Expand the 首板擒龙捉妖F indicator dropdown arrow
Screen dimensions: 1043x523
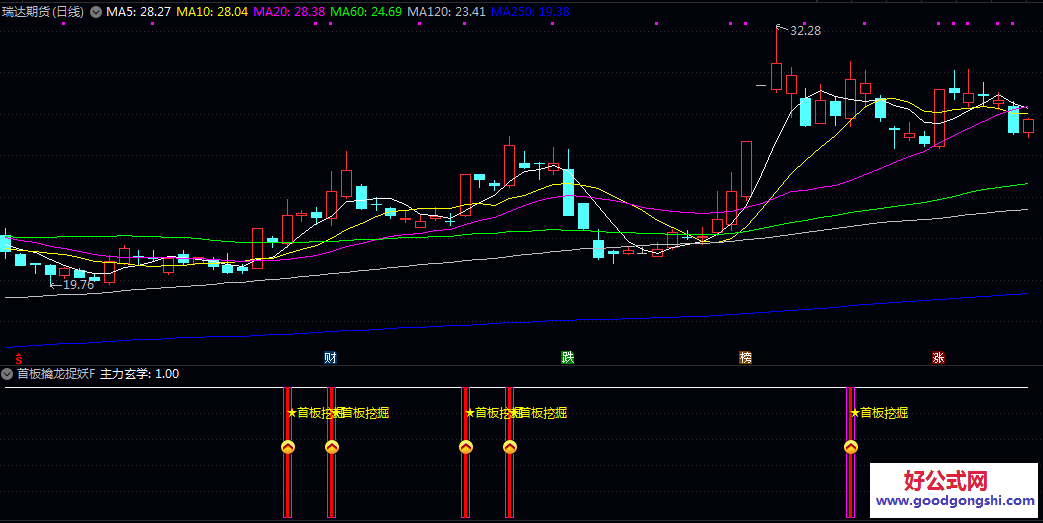(8, 374)
